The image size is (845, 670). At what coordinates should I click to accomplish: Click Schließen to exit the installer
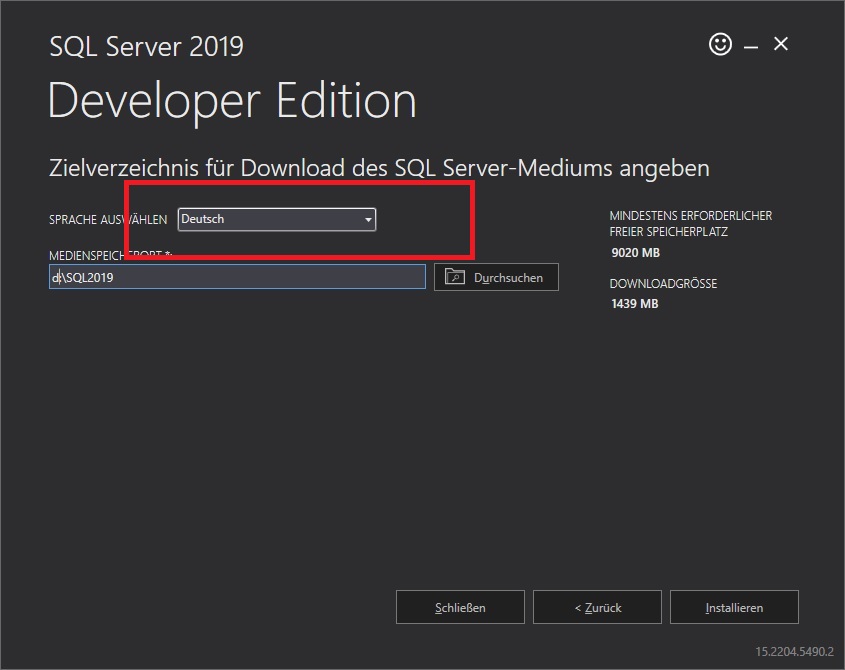pyautogui.click(x=460, y=606)
